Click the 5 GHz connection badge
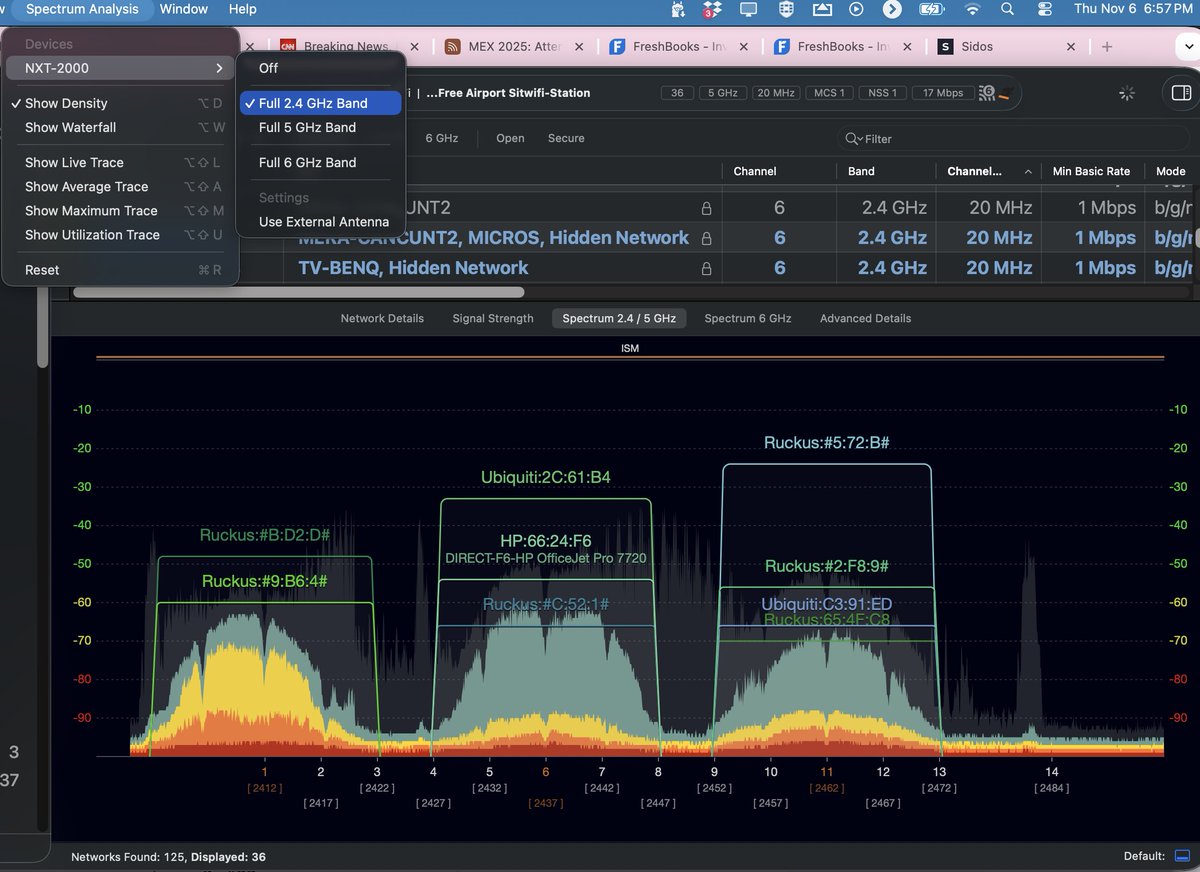1200x872 pixels. click(722, 93)
